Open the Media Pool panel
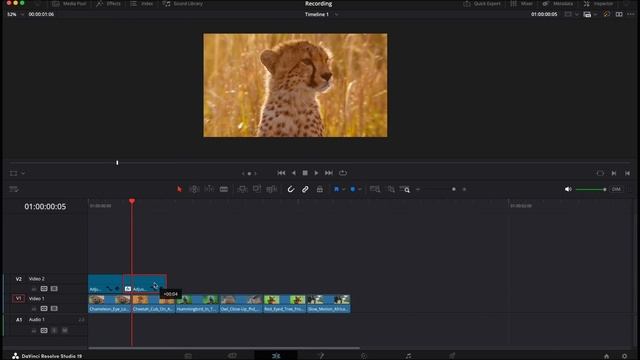640x360 pixels. (69, 4)
